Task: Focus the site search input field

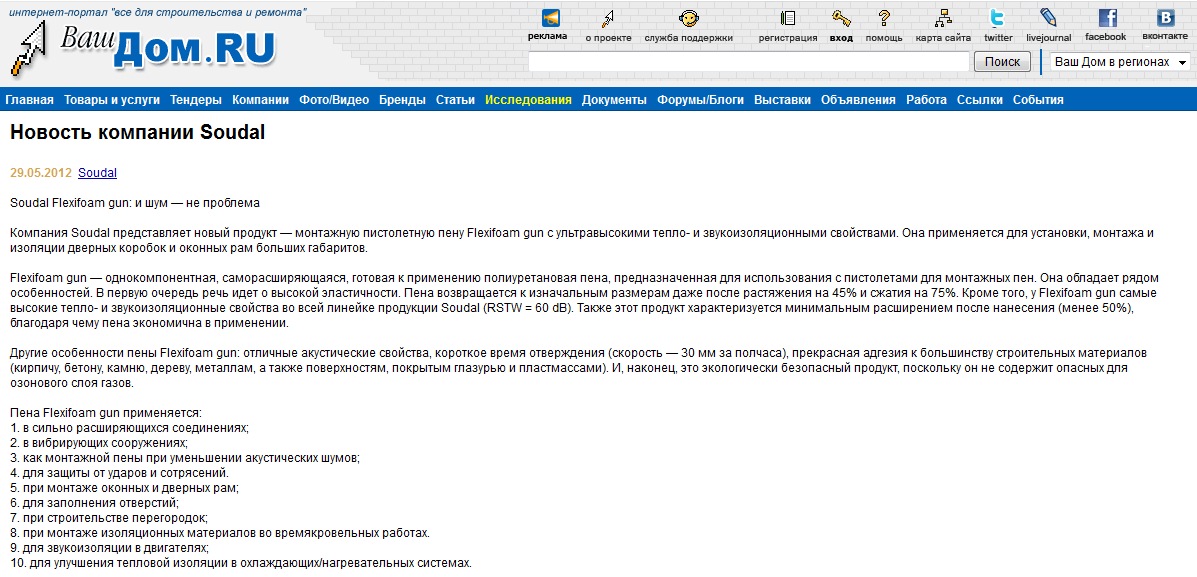Action: tap(748, 62)
